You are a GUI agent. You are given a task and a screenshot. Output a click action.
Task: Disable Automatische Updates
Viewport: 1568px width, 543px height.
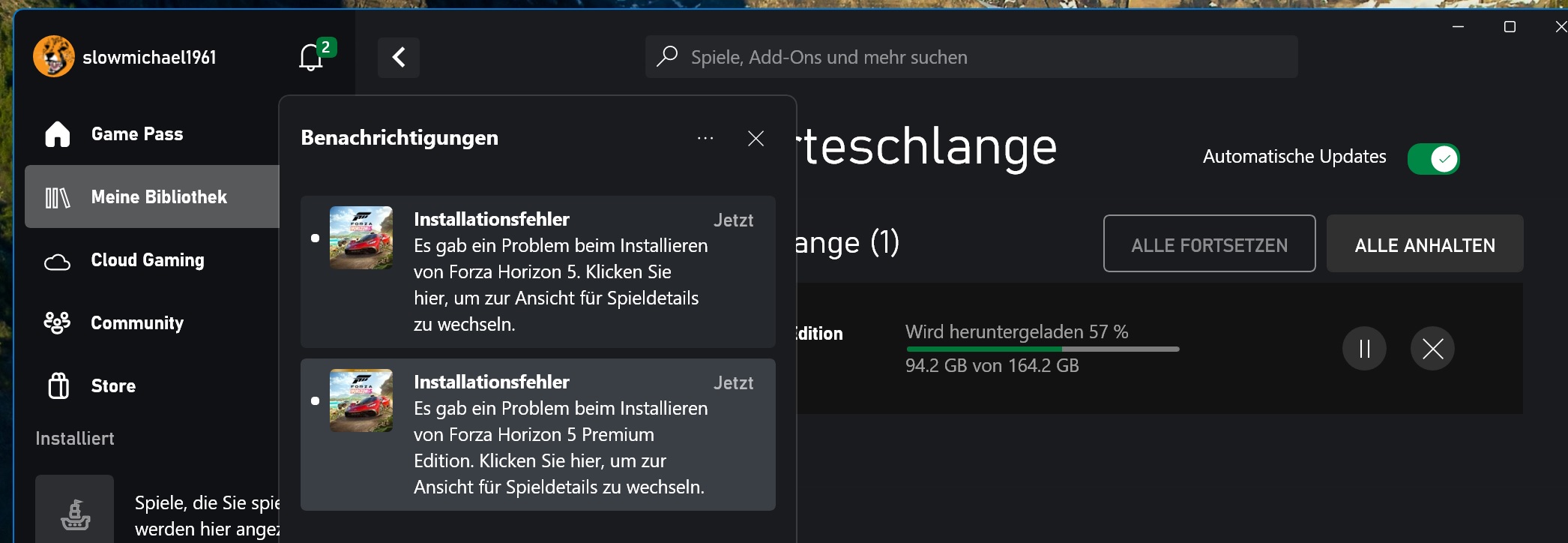pos(1433,159)
